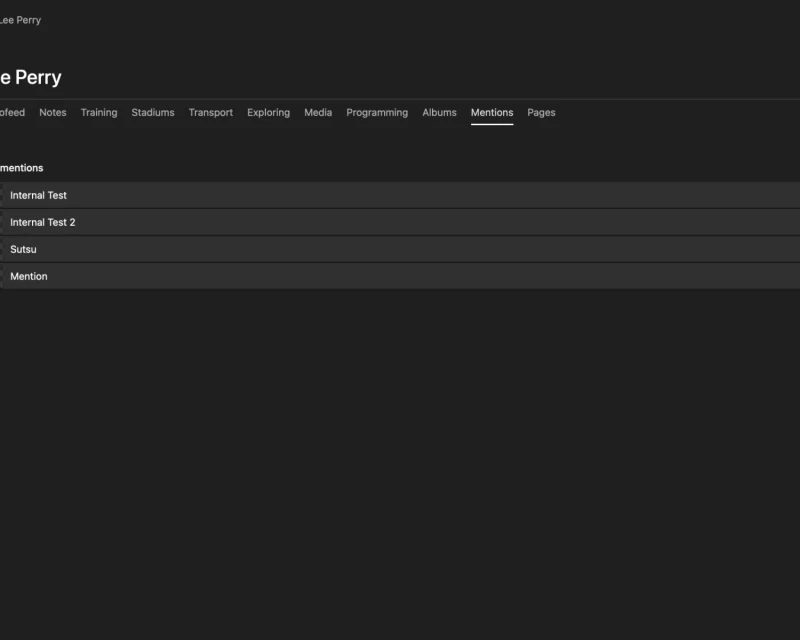Switch to the Media tab
Image resolution: width=800 pixels, height=640 pixels.
(x=318, y=113)
